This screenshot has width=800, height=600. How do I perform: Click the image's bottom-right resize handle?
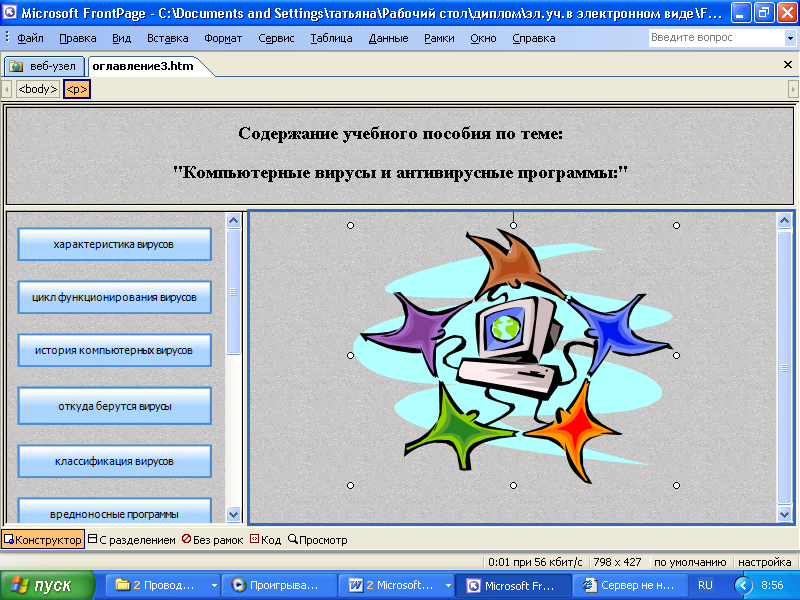(677, 485)
